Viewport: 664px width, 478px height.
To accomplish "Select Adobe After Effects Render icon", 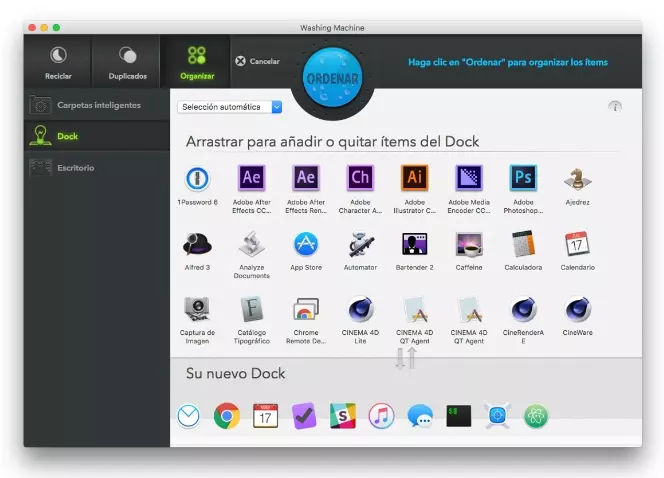I will [306, 178].
